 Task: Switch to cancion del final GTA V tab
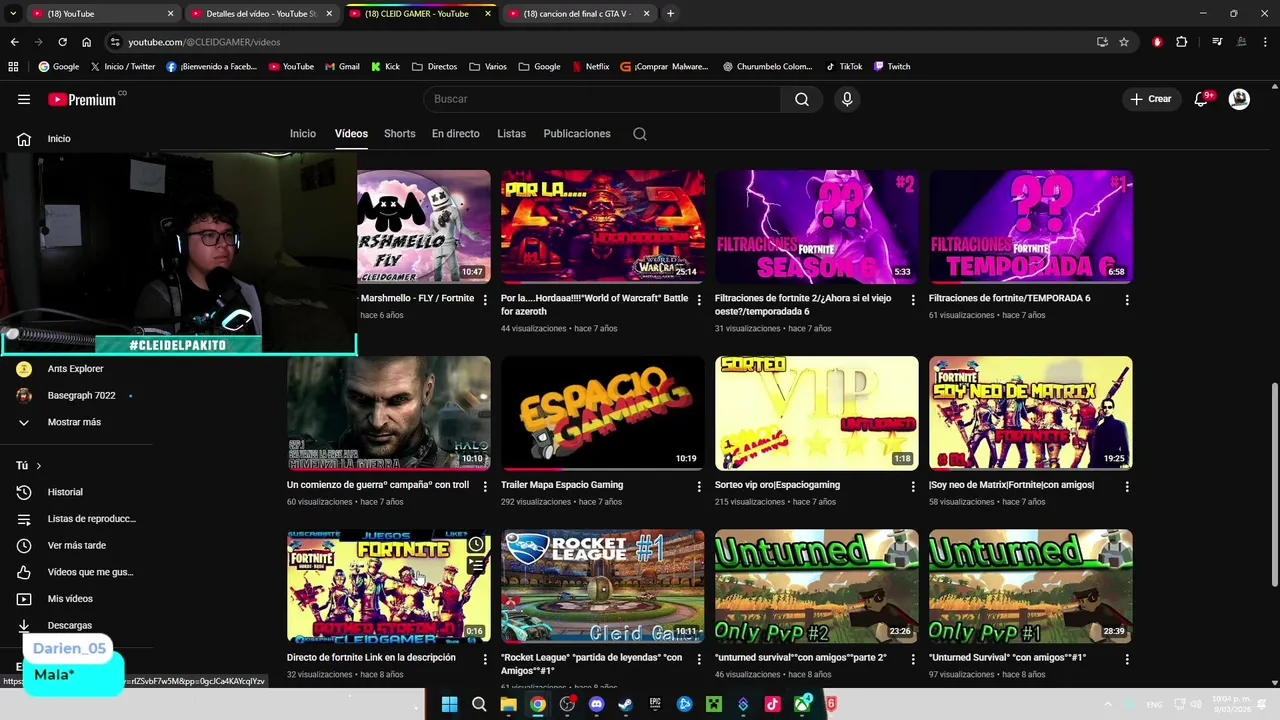[x=578, y=14]
